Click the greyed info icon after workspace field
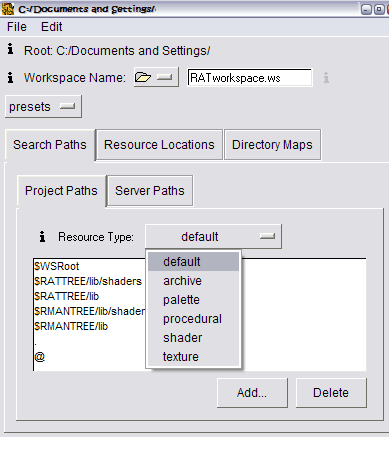Screen dimensions: 389x450 click(326, 78)
